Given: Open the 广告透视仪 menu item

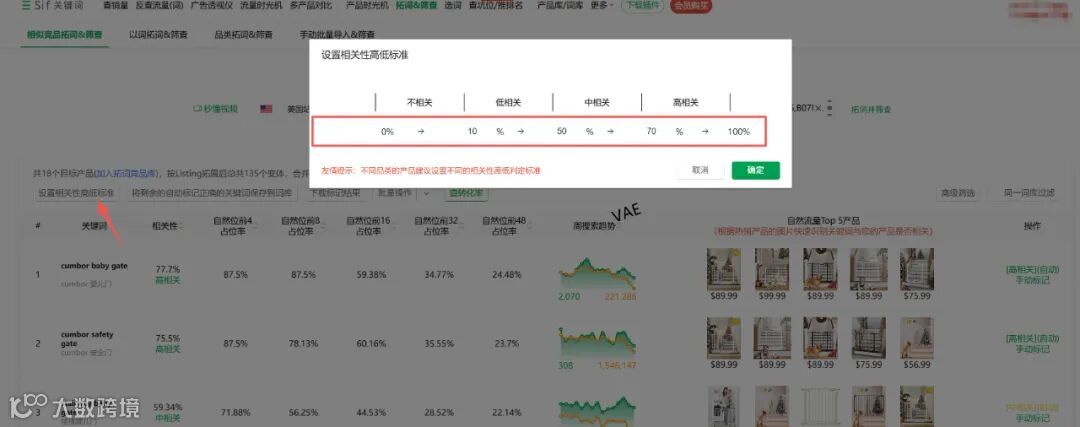Looking at the screenshot, I should point(211,6).
